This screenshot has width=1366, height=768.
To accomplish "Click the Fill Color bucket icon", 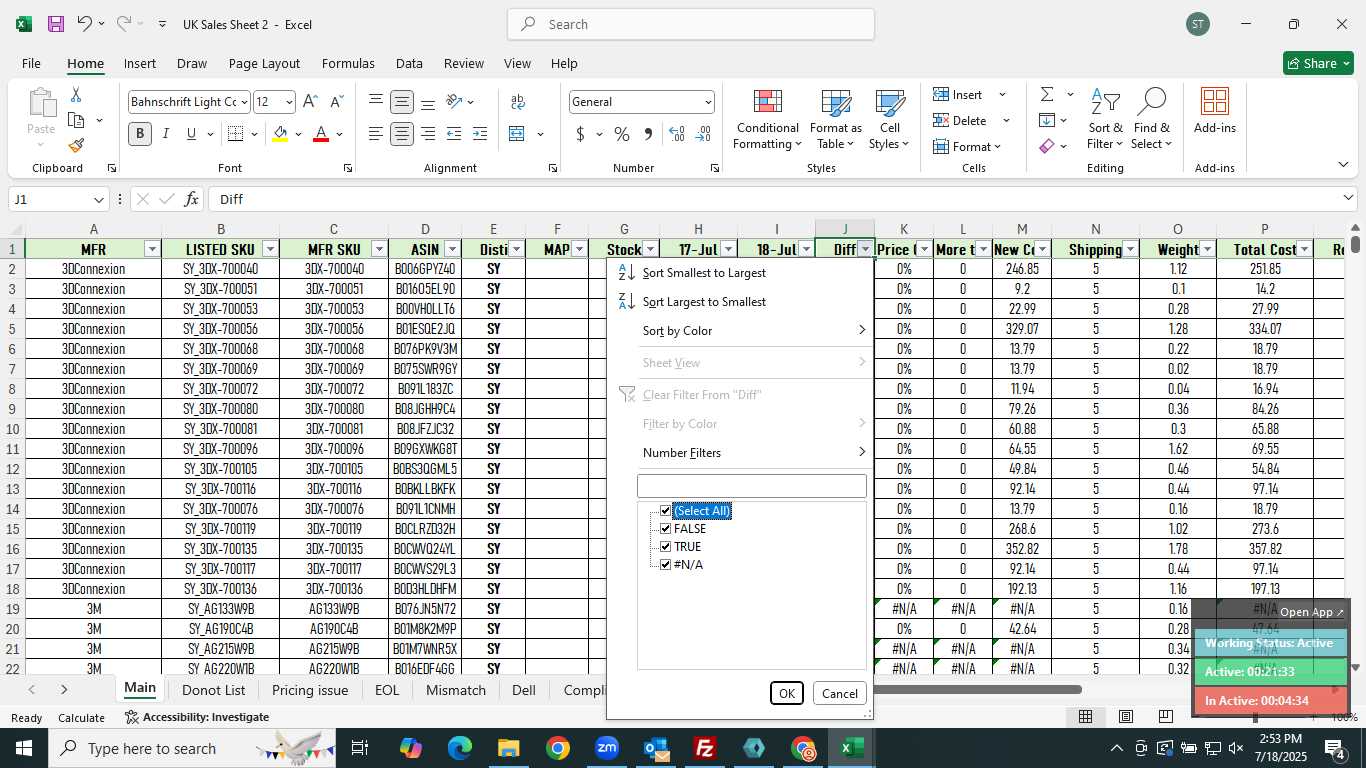I will (281, 134).
